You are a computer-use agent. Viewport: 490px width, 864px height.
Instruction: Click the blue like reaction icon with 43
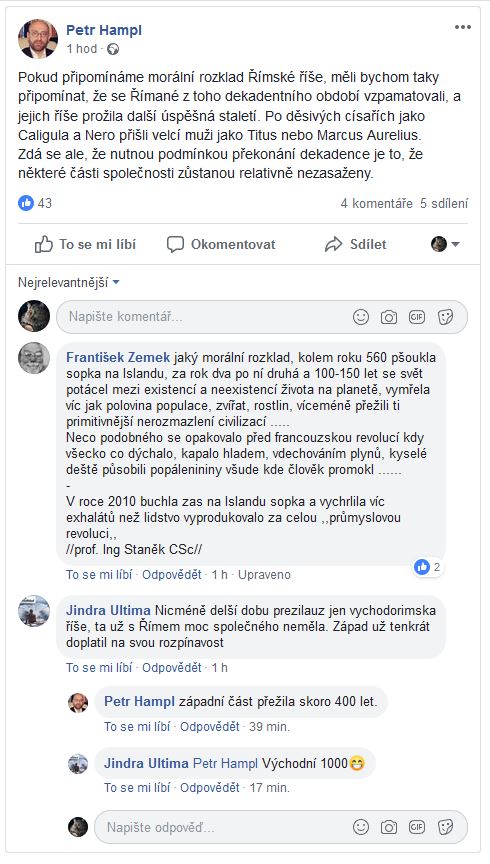tap(26, 203)
